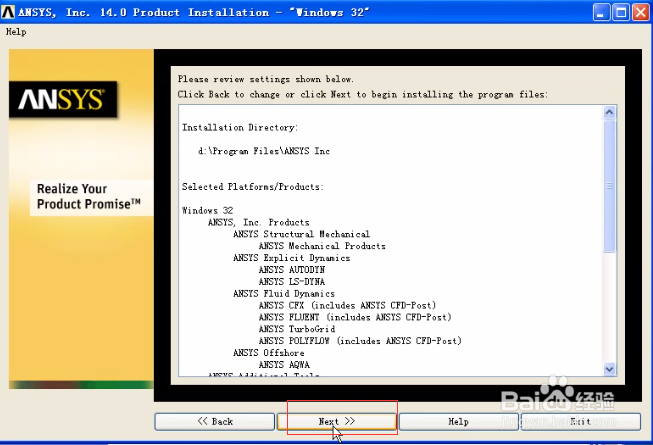The image size is (653, 445).
Task: Click the scrollbar down arrow
Action: 609,369
